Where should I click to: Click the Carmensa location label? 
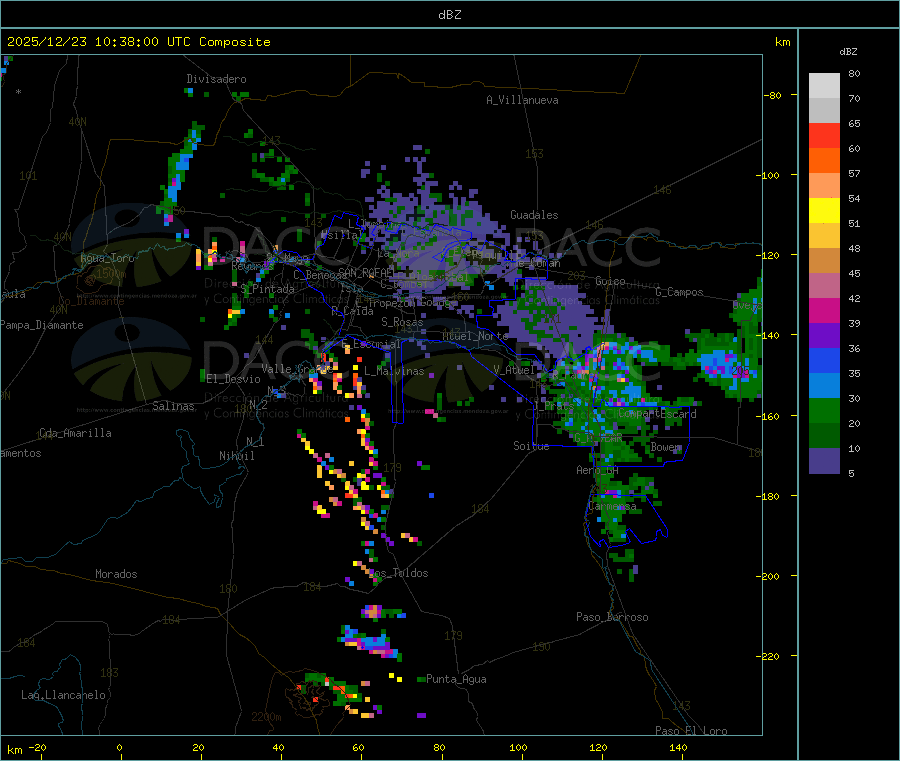(x=612, y=506)
